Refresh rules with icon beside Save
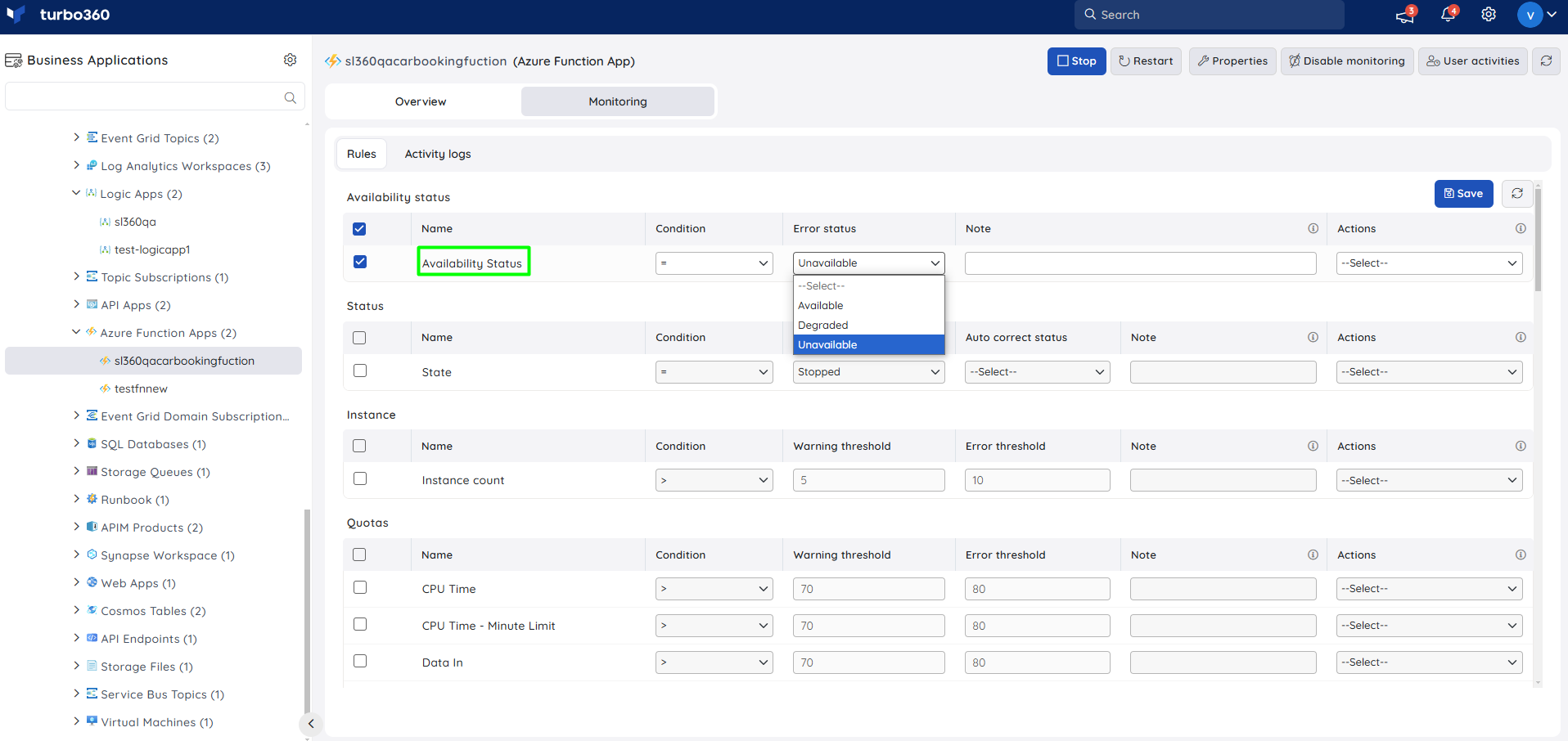Image resolution: width=1568 pixels, height=741 pixels. tap(1517, 194)
